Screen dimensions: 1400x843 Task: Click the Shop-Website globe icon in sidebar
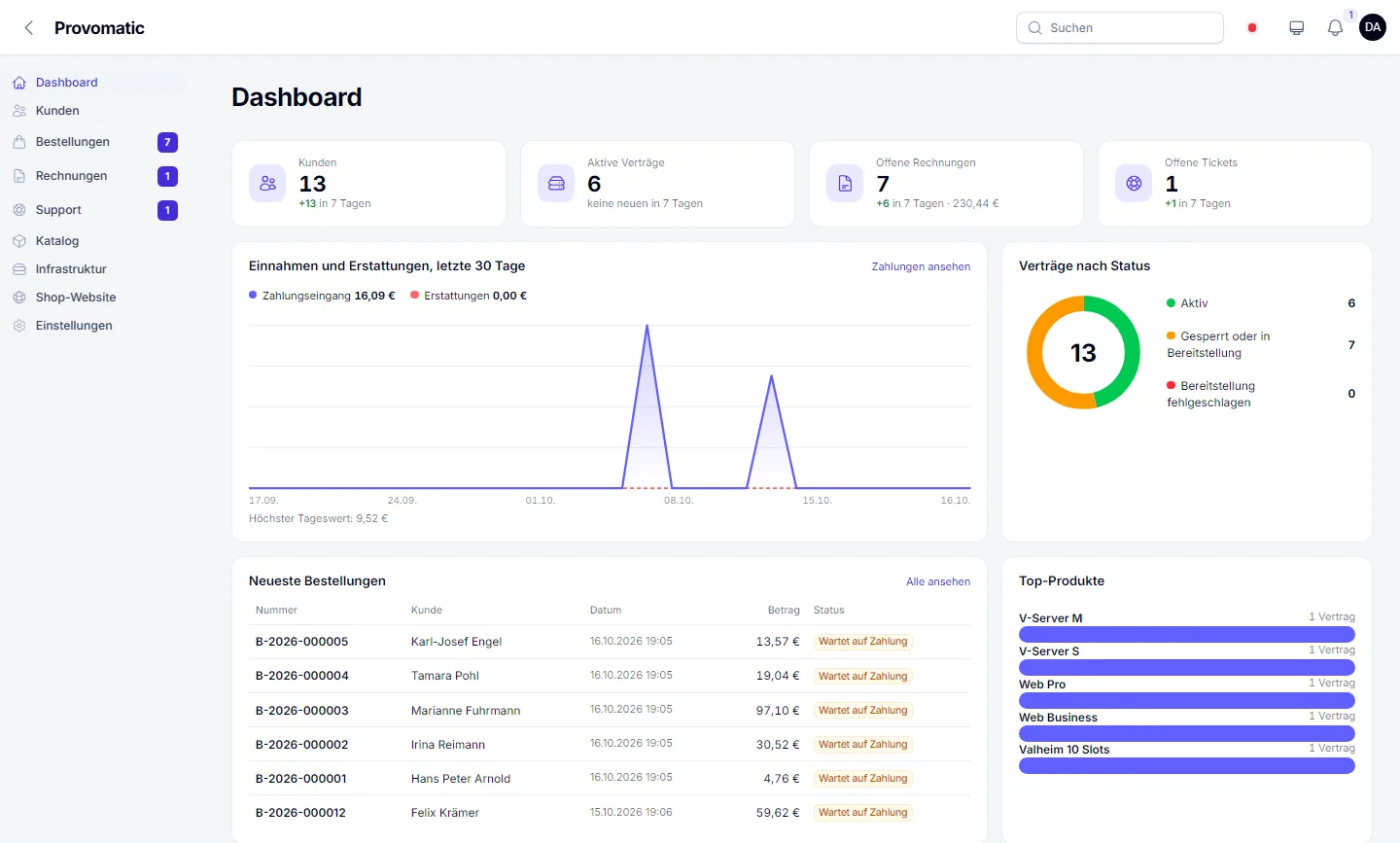(x=19, y=298)
